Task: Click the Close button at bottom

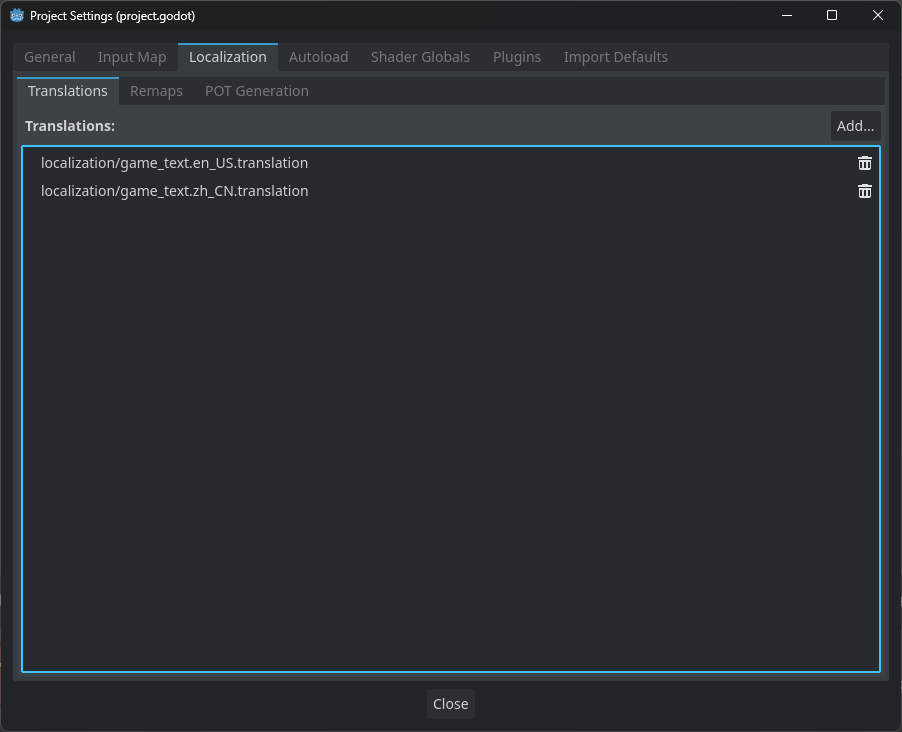Action: coord(450,704)
